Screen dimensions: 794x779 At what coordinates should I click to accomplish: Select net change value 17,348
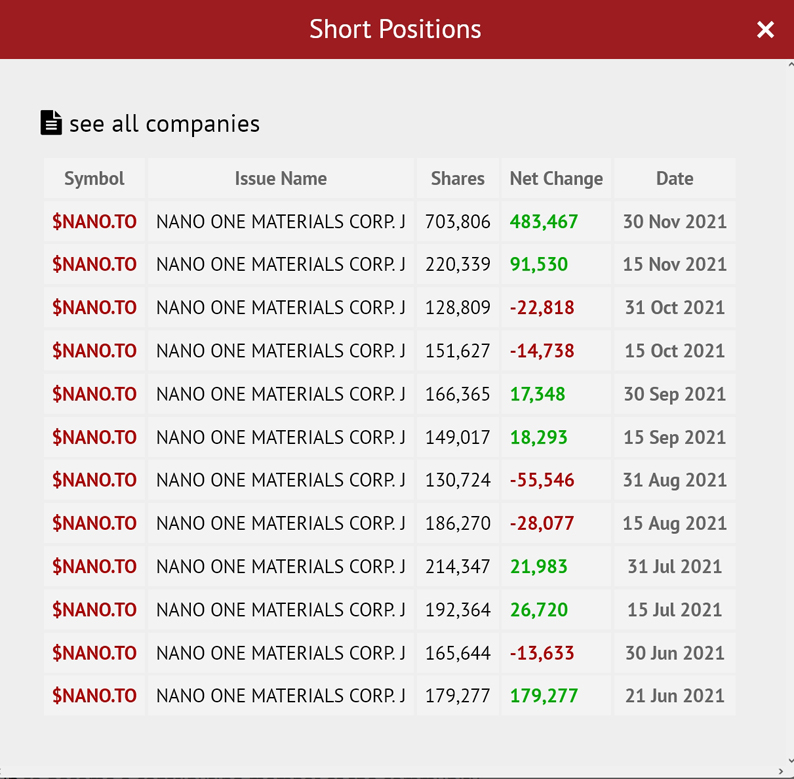point(537,394)
